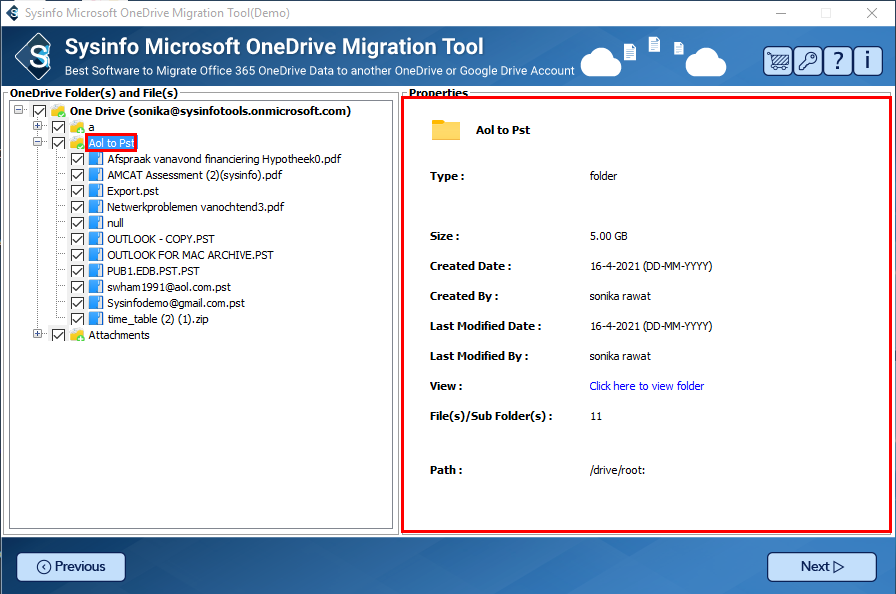Click the key activation icon
The width and height of the screenshot is (896, 594).
pos(808,60)
